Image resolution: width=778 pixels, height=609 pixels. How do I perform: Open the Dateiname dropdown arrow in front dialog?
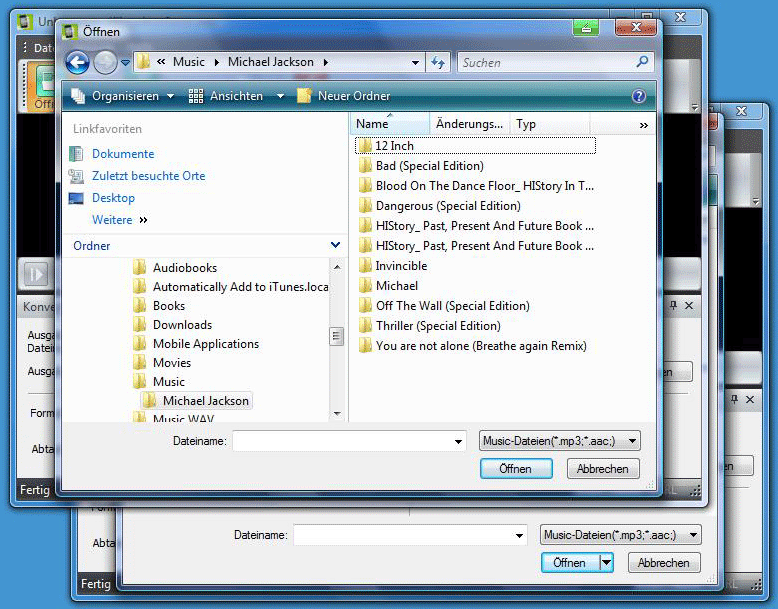458,441
